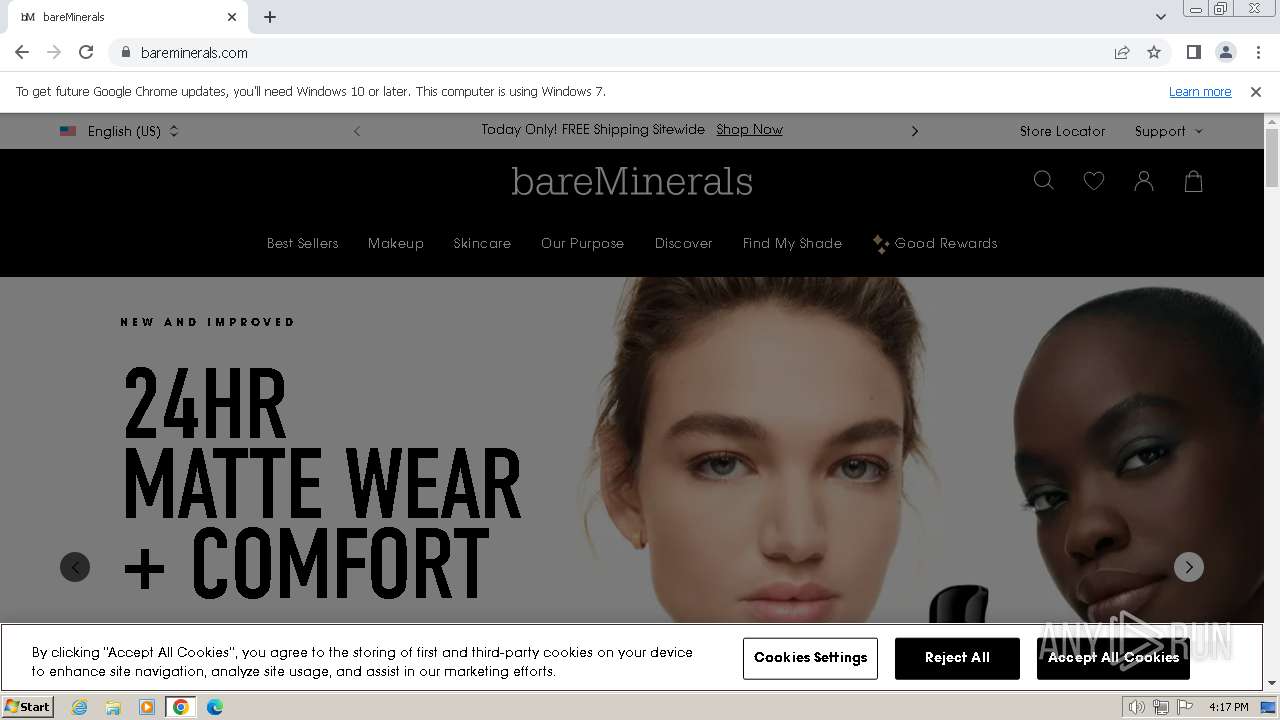This screenshot has height=720, width=1280.
Task: Open the browser side panel icon
Action: tap(1193, 52)
